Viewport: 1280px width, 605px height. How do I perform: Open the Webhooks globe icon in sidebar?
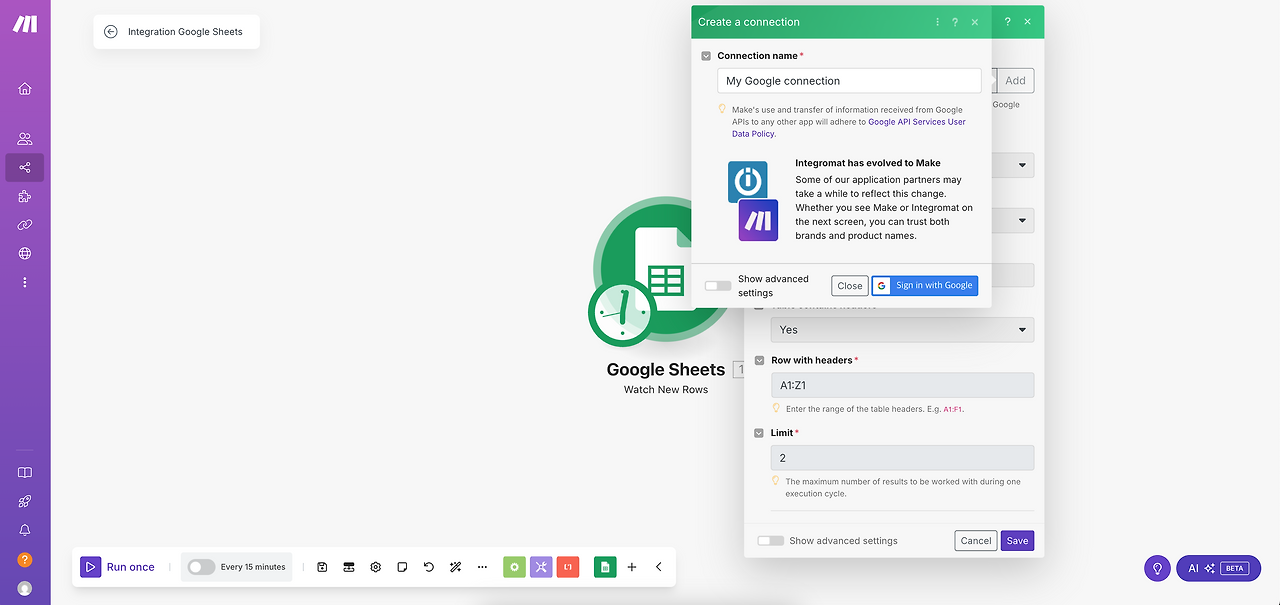click(x=25, y=254)
